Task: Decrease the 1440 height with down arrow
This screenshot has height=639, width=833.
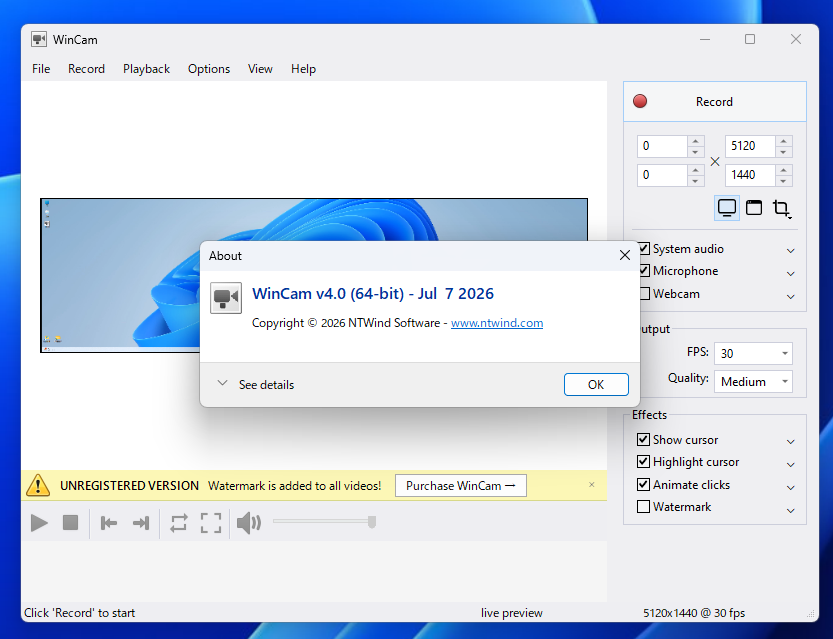Action: 784,181
